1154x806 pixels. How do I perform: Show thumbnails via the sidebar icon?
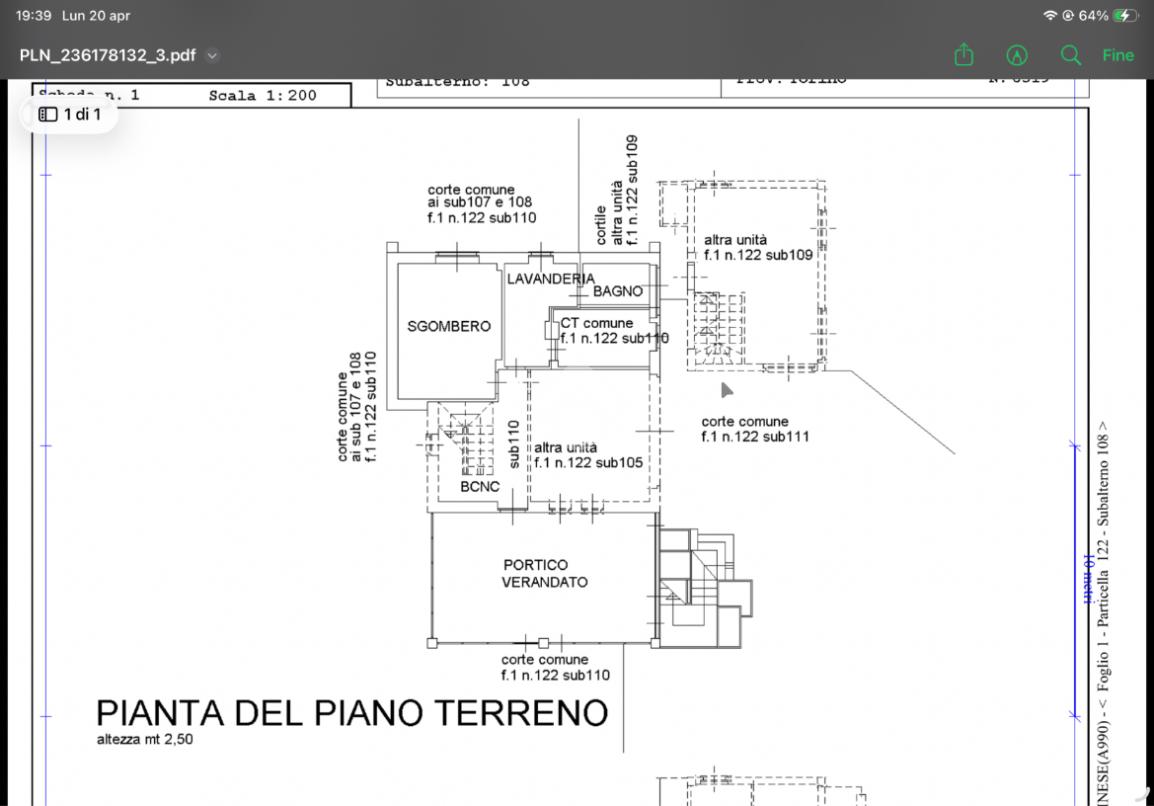(48, 114)
